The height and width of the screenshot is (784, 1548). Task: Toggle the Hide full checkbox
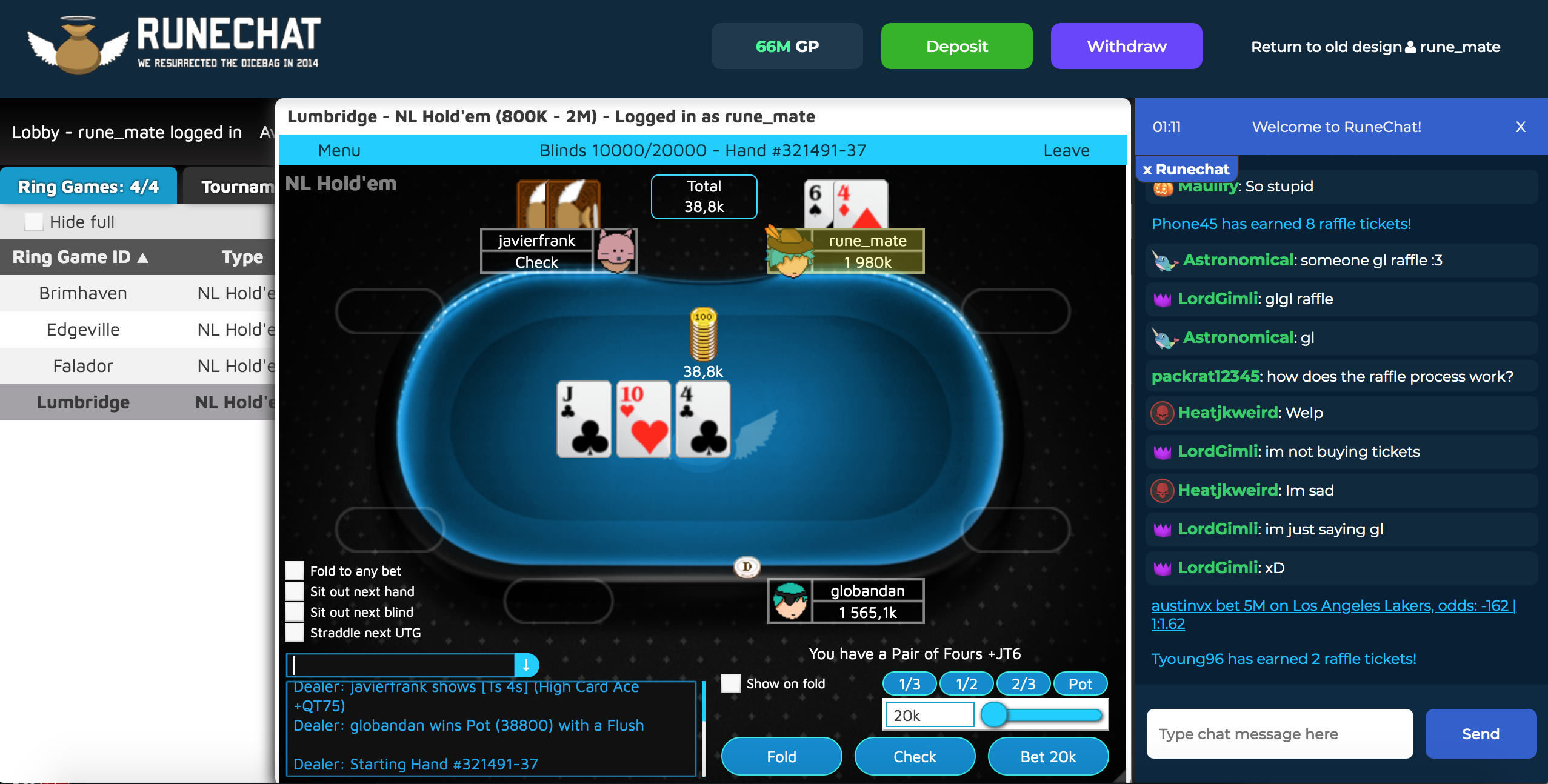[34, 222]
